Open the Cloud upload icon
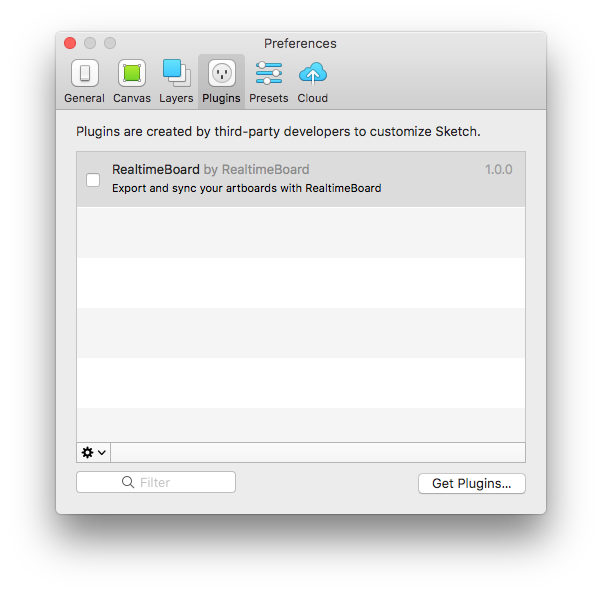 313,73
